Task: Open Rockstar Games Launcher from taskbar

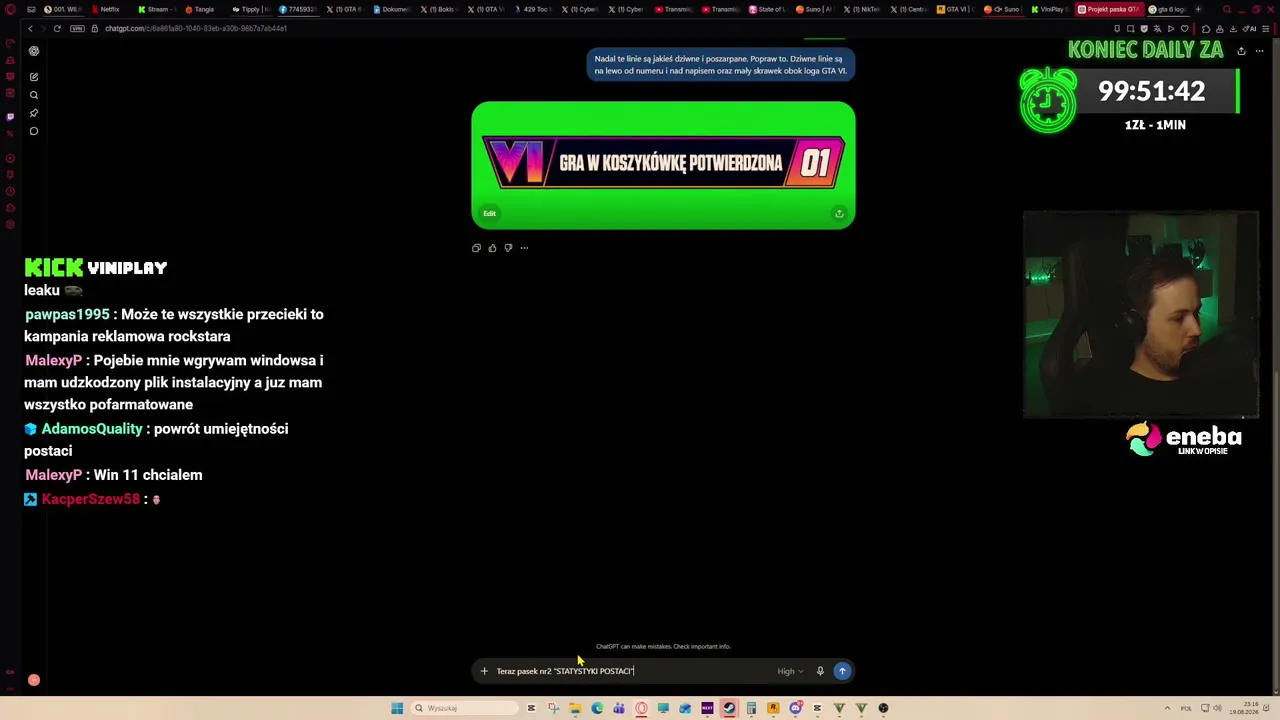Action: 773,708
